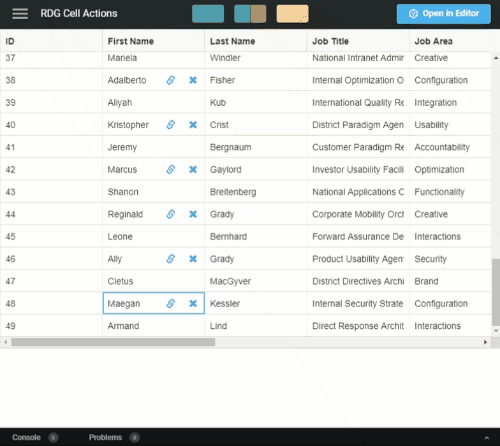This screenshot has height=446, width=500.
Task: Select the last name cell 'Kessler'
Action: pos(256,303)
